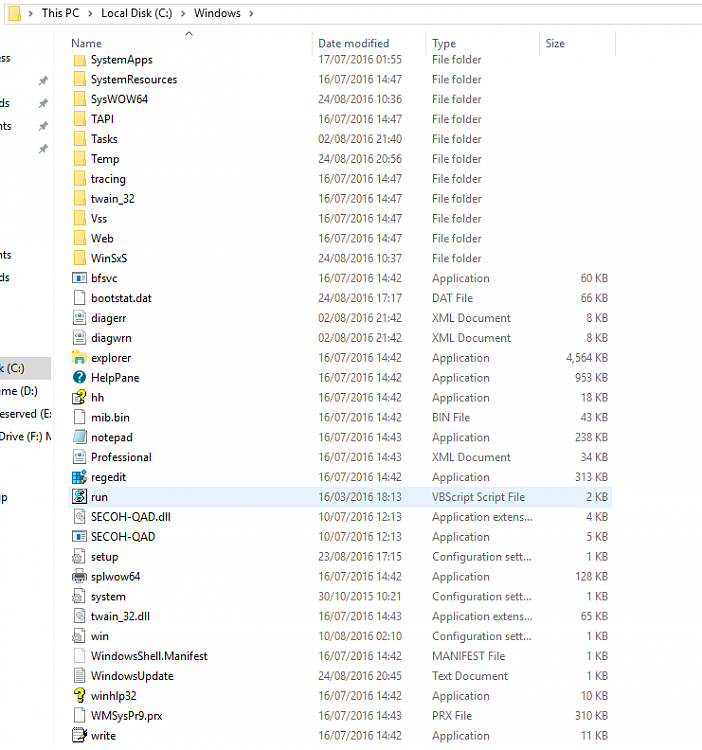Screen dimensions: 702x750
Task: Click the WMSysPr9.prx file icon
Action: (x=79, y=716)
